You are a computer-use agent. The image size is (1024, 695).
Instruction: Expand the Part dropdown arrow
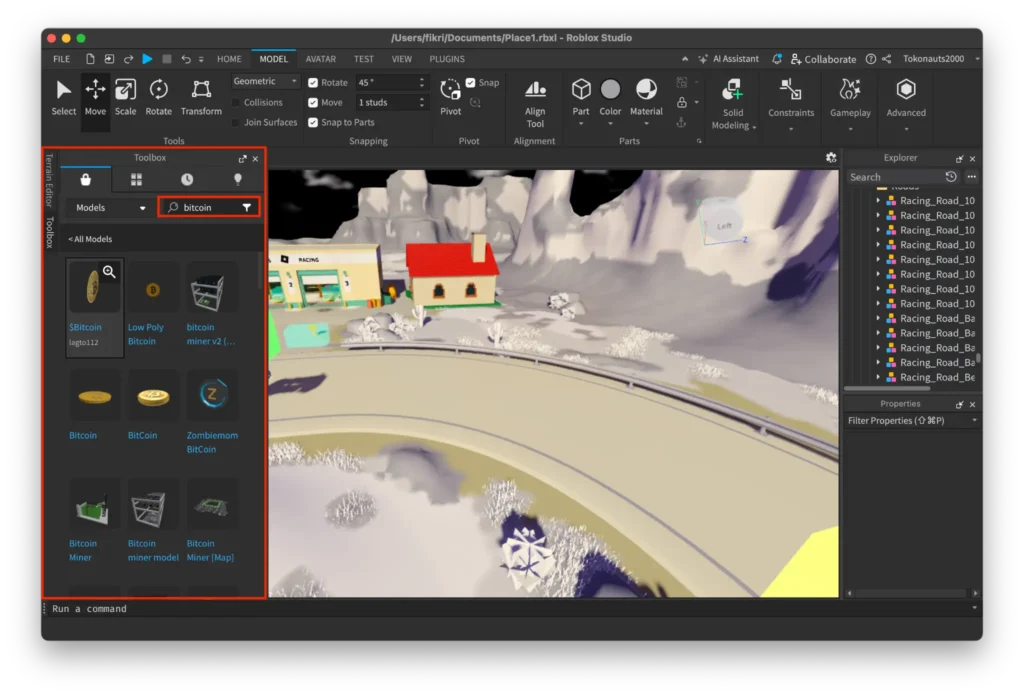(x=581, y=123)
